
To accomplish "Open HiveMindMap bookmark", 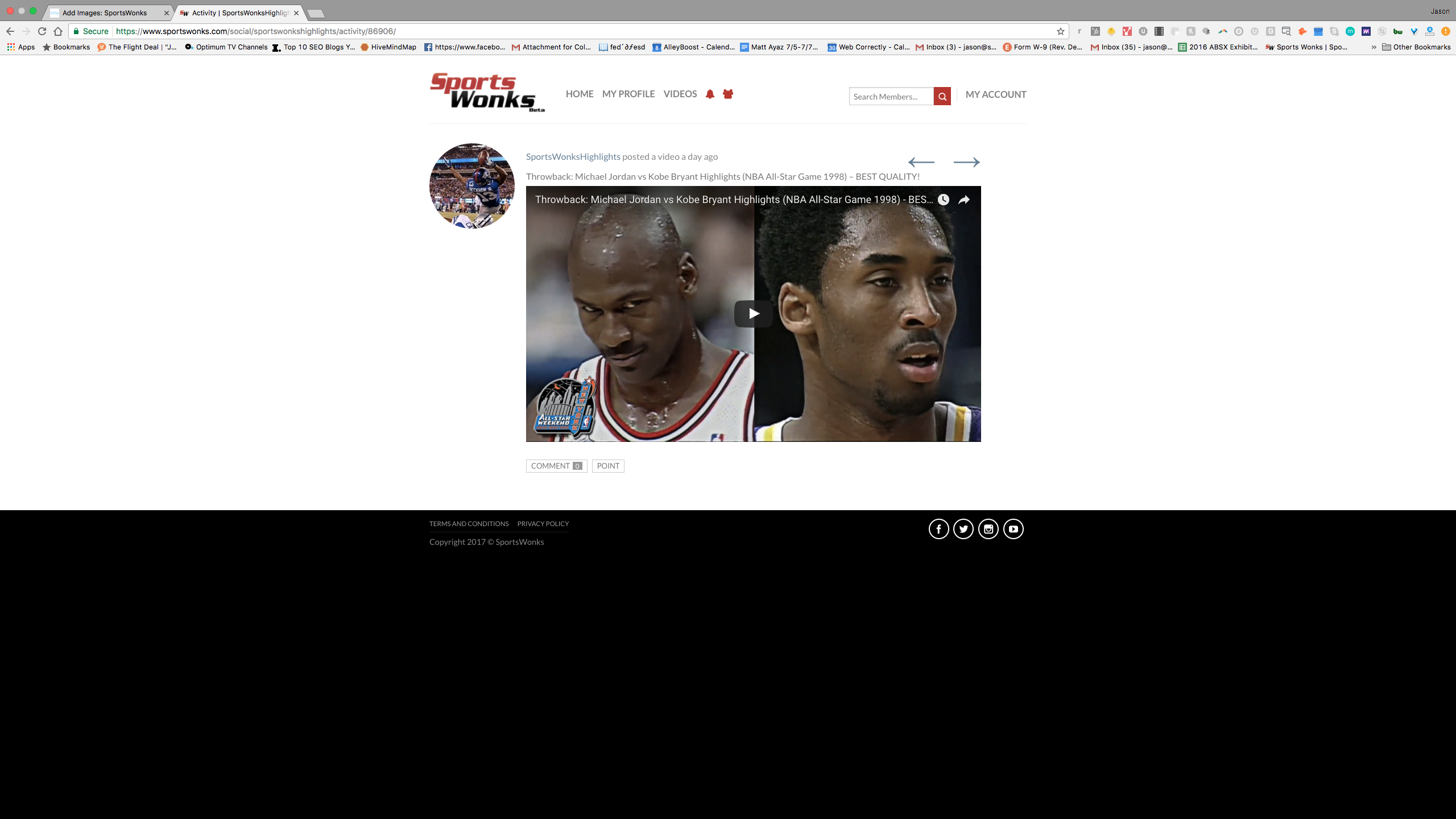I will [x=388, y=47].
